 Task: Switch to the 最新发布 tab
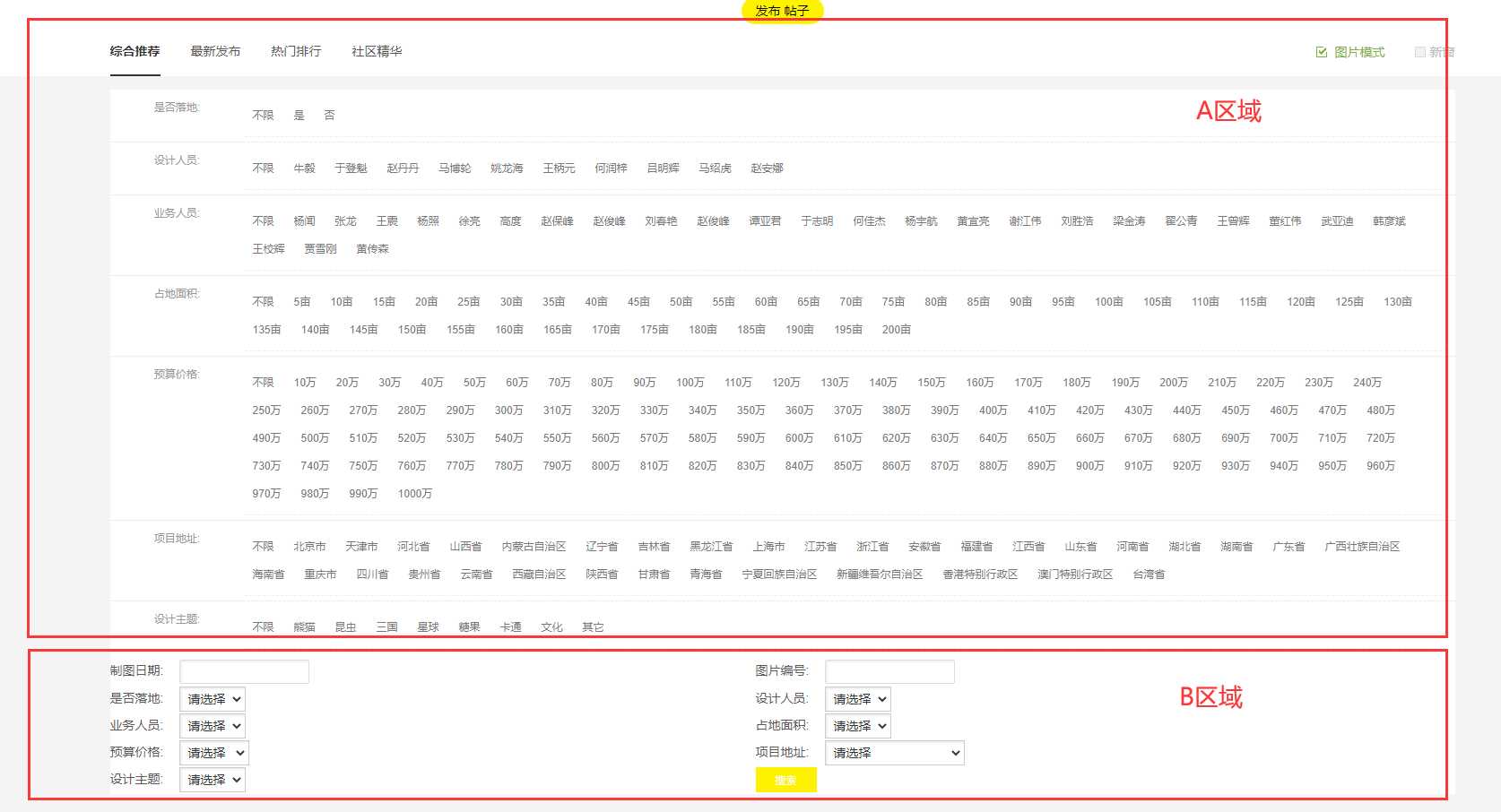tap(215, 51)
